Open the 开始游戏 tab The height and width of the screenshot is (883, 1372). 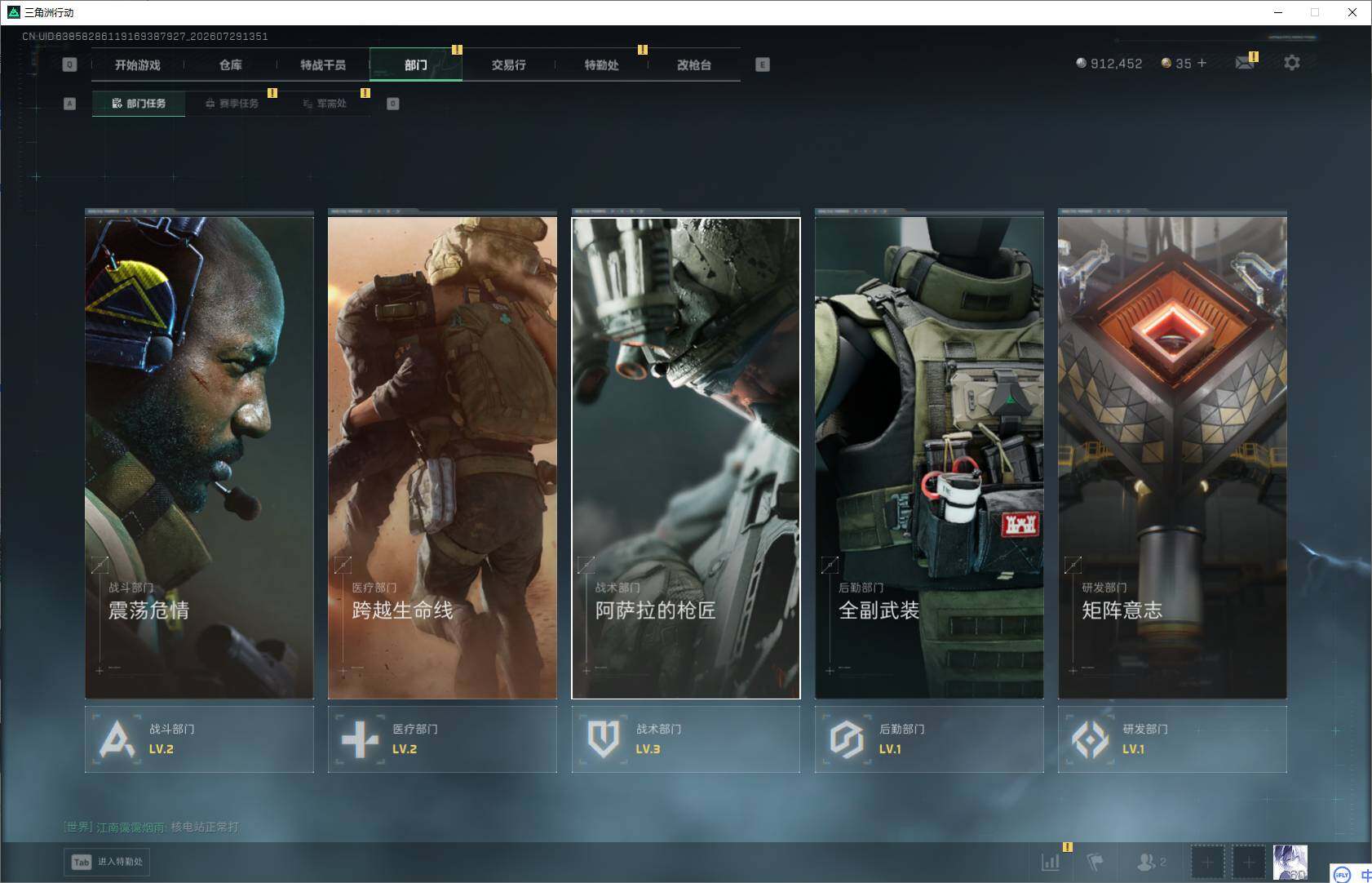pyautogui.click(x=137, y=64)
